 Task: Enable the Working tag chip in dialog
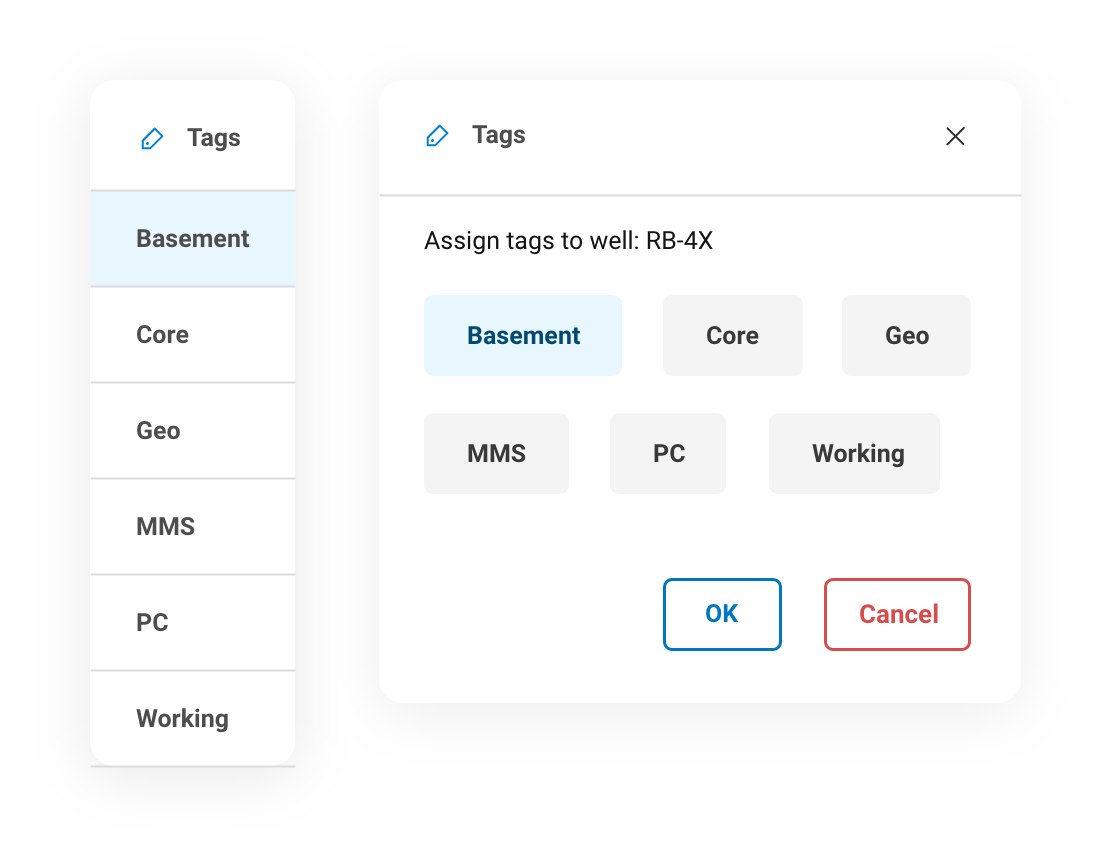pyautogui.click(x=855, y=453)
